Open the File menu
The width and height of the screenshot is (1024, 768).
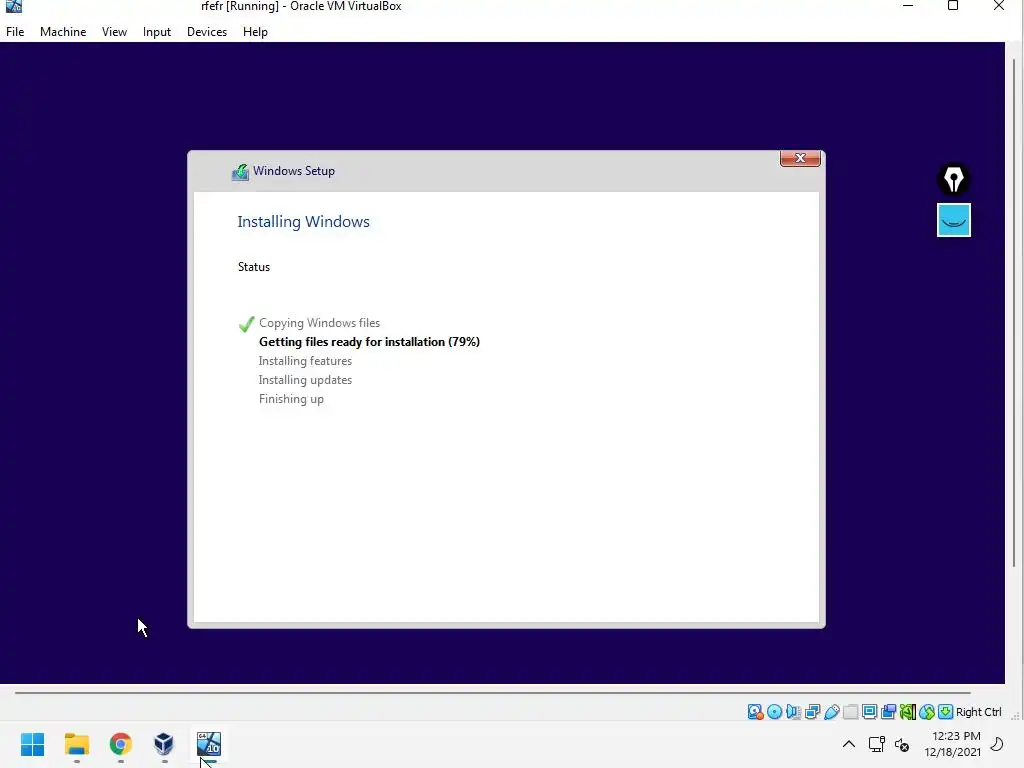pyautogui.click(x=15, y=32)
